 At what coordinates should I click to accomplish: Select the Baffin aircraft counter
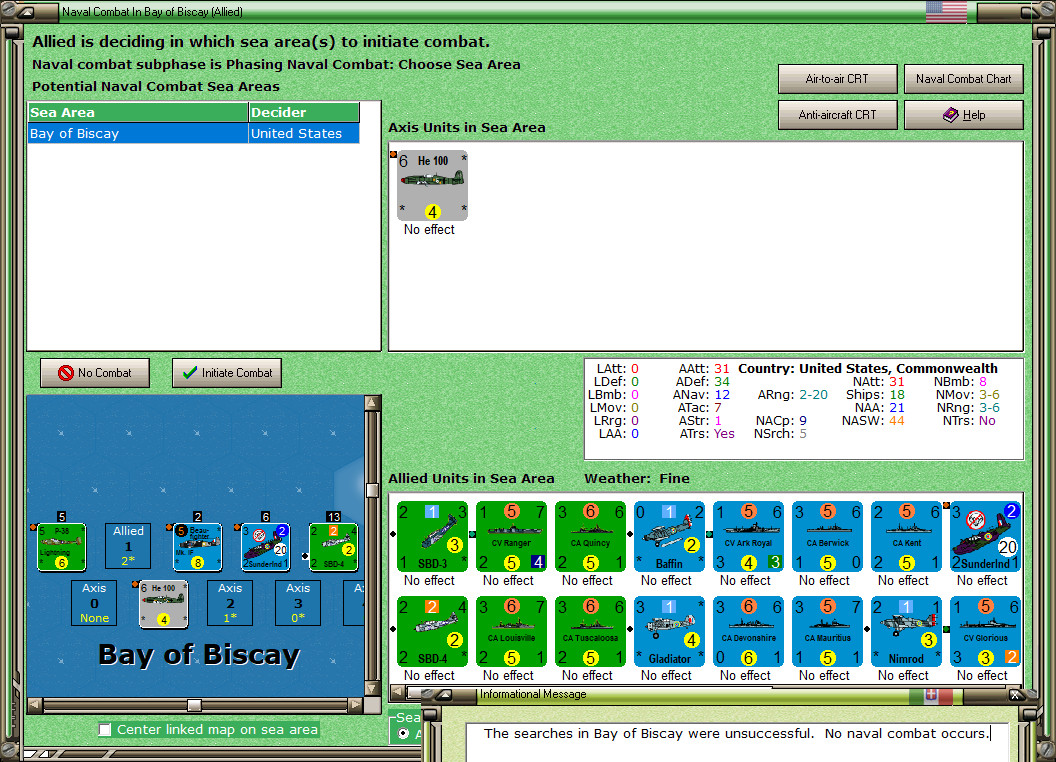tap(669, 536)
